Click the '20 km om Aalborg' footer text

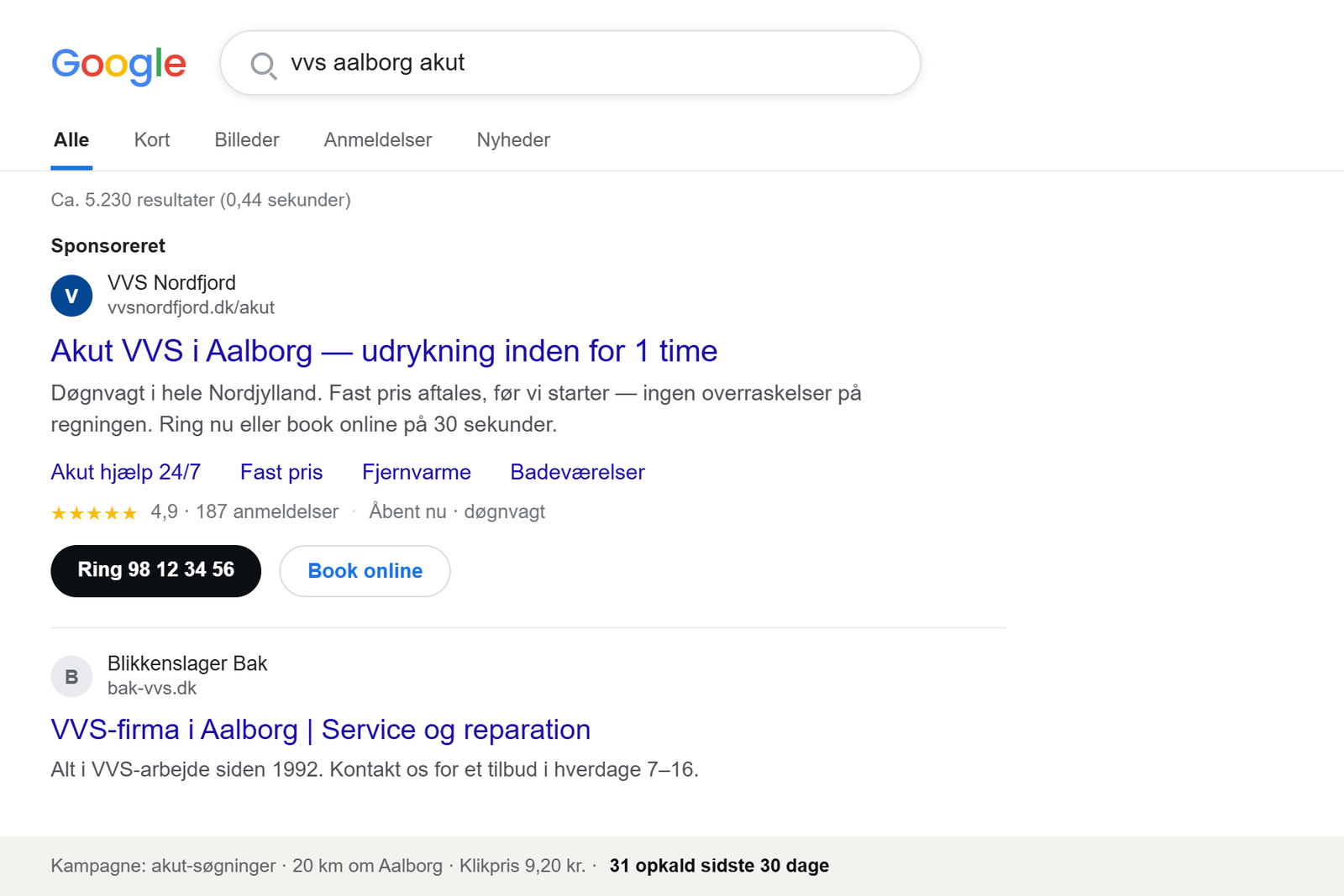[367, 866]
